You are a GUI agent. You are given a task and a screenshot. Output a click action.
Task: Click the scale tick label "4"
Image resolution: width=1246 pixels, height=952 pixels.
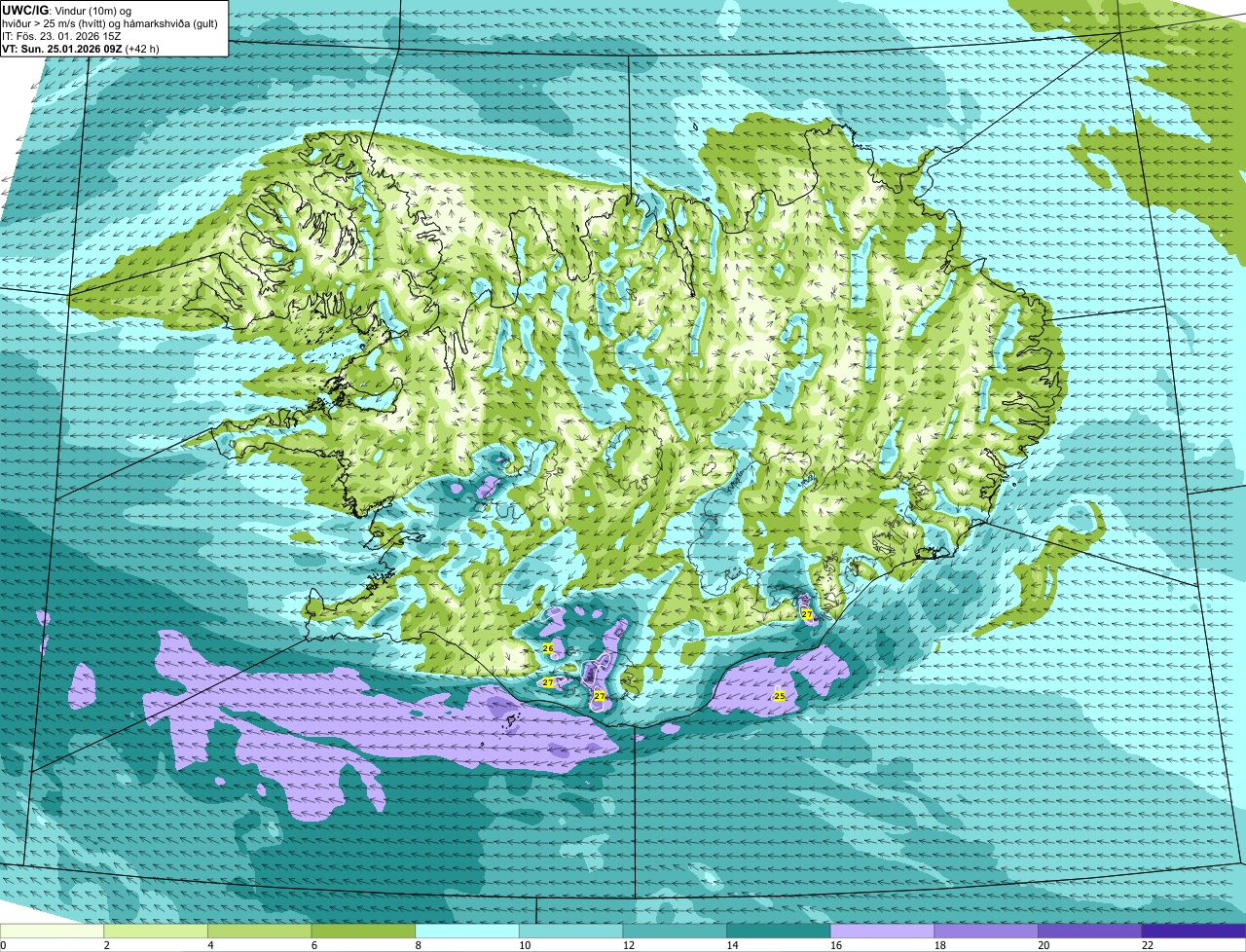[x=210, y=945]
